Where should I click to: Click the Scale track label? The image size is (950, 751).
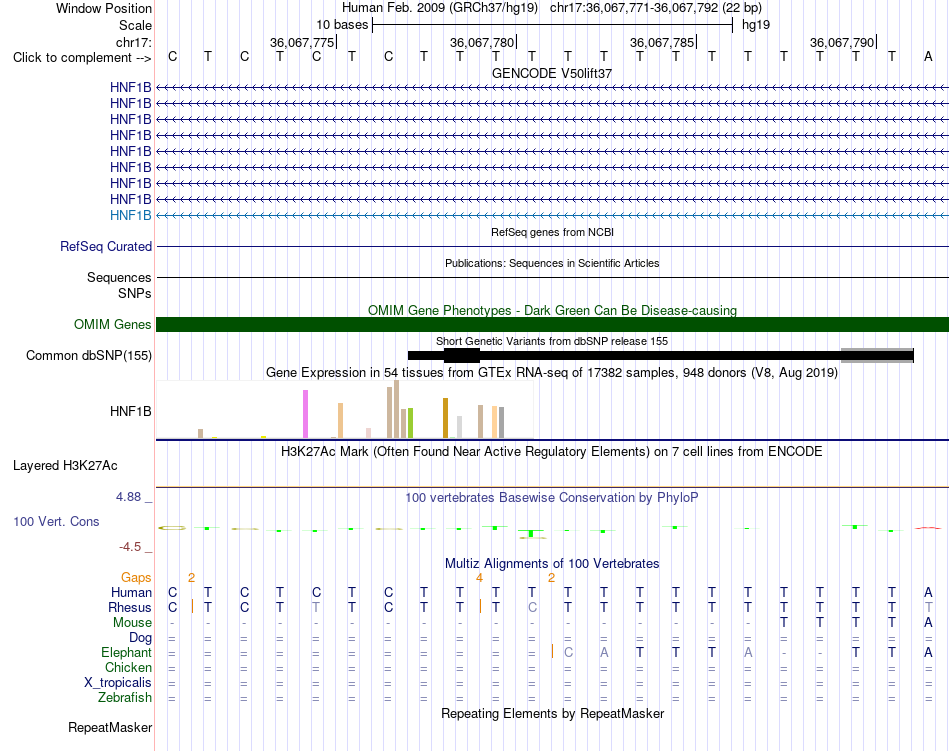[x=135, y=25]
